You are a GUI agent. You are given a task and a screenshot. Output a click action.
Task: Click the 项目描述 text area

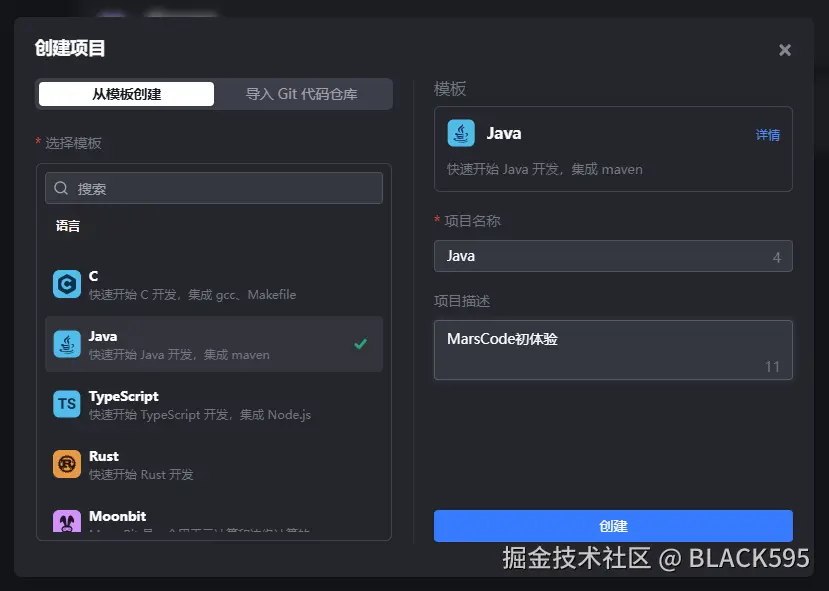tap(613, 350)
